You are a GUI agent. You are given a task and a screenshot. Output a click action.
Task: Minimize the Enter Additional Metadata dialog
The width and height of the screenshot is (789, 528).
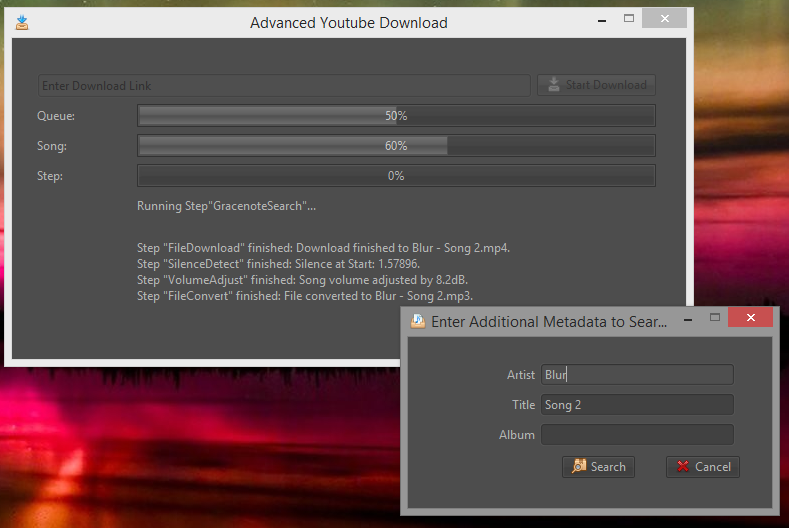pyautogui.click(x=688, y=319)
